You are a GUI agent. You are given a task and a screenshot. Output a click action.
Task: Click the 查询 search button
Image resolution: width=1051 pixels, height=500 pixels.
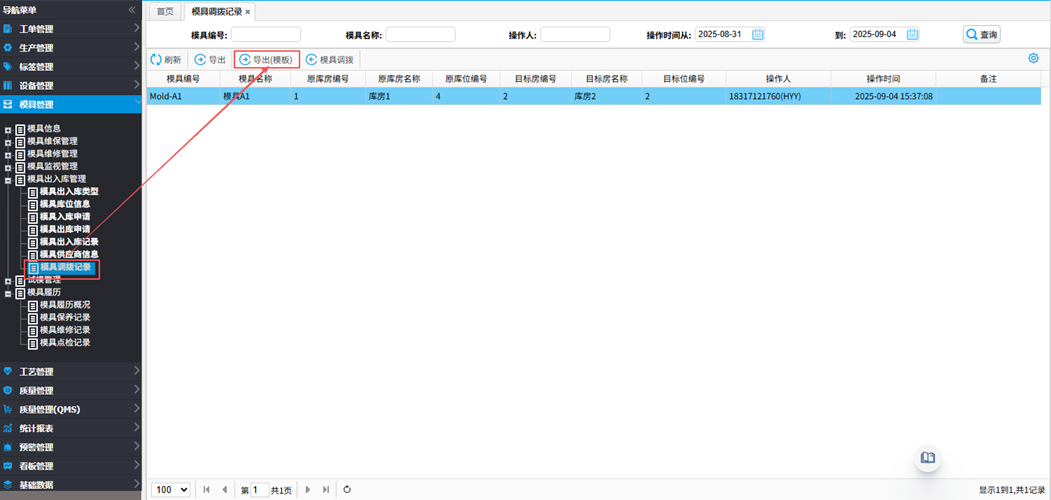click(981, 34)
